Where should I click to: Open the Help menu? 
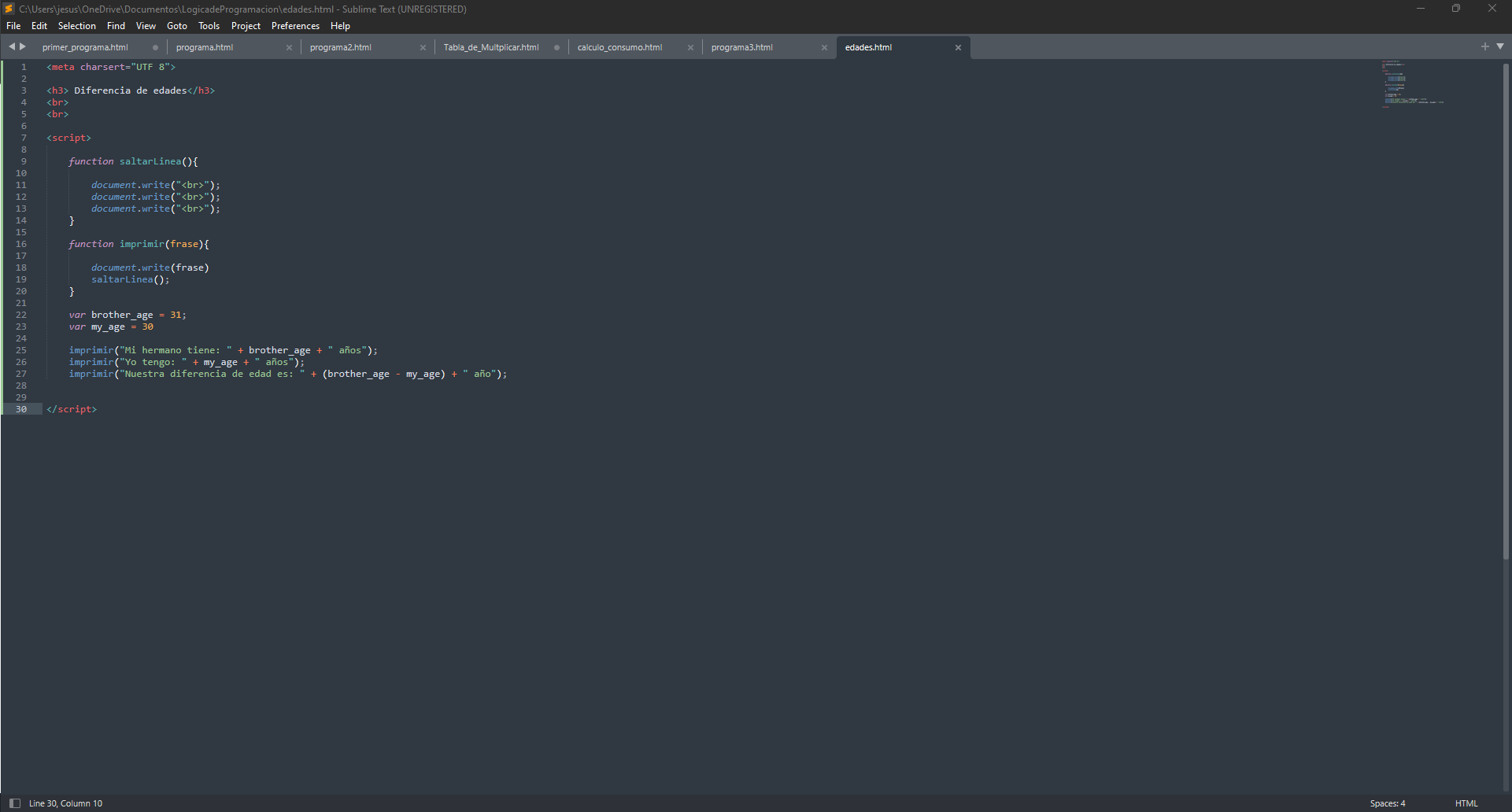tap(340, 26)
